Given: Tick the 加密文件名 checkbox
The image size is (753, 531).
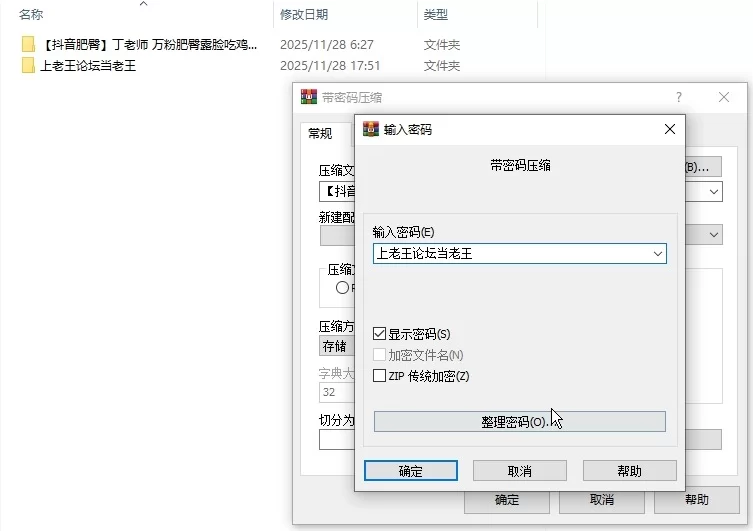Looking at the screenshot, I should 379,355.
